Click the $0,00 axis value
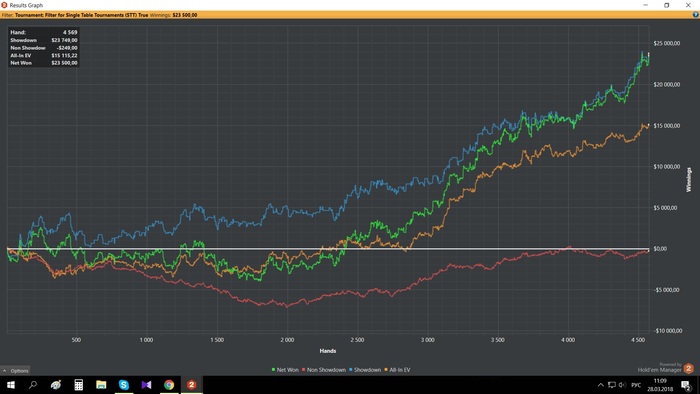700x394 pixels. pos(660,249)
